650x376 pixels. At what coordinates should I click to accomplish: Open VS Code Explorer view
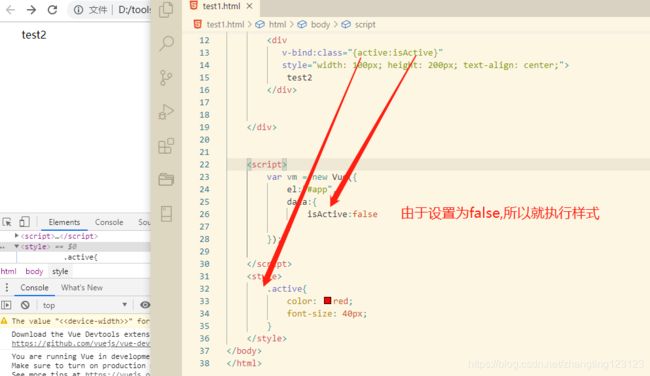pyautogui.click(x=166, y=10)
